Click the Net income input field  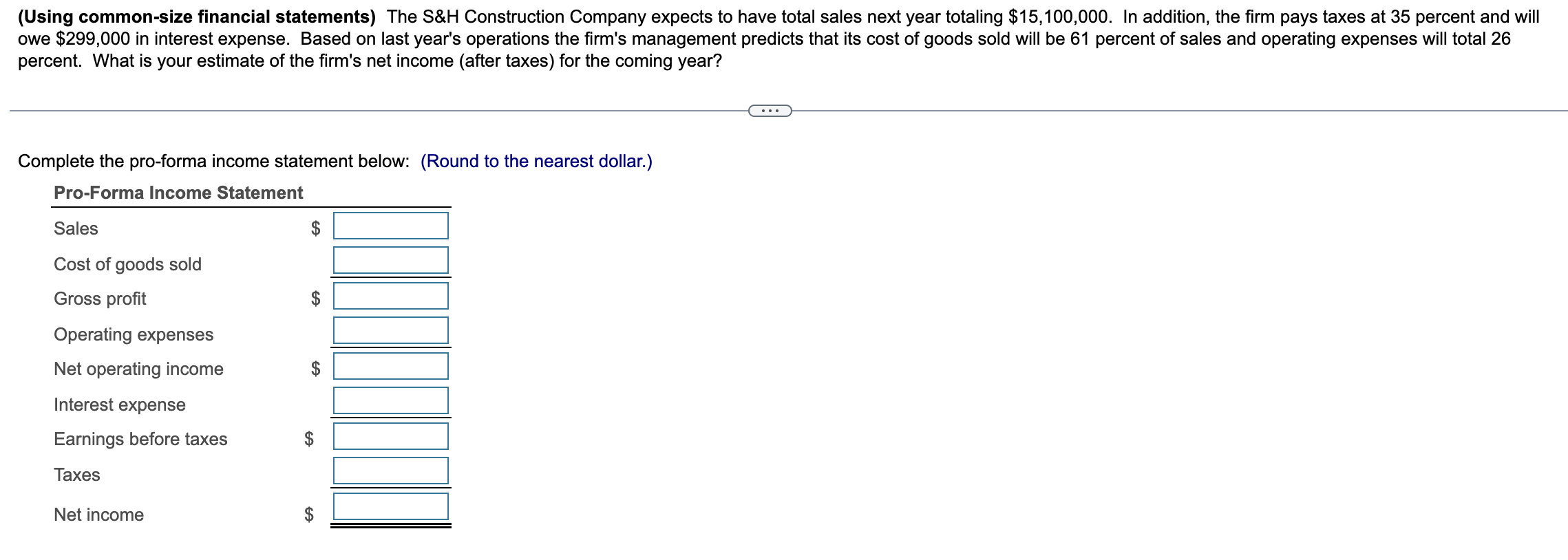click(390, 506)
